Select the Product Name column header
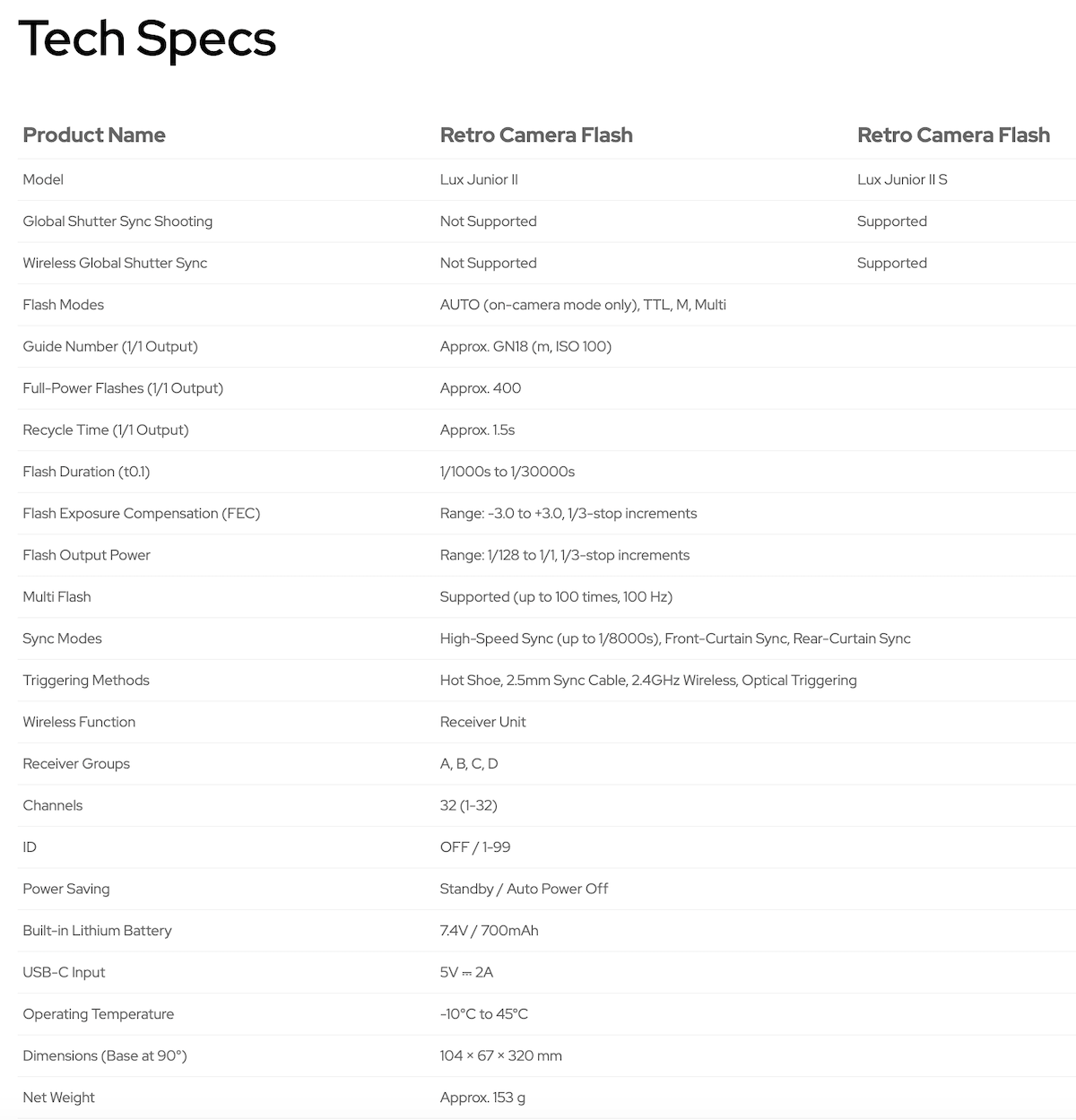The image size is (1076, 1120). 94,135
